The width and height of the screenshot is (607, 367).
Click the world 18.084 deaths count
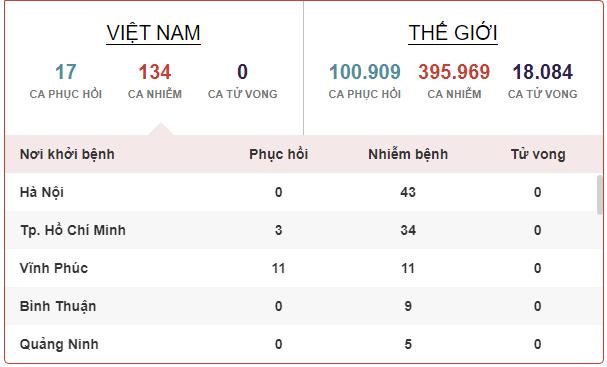(x=543, y=72)
